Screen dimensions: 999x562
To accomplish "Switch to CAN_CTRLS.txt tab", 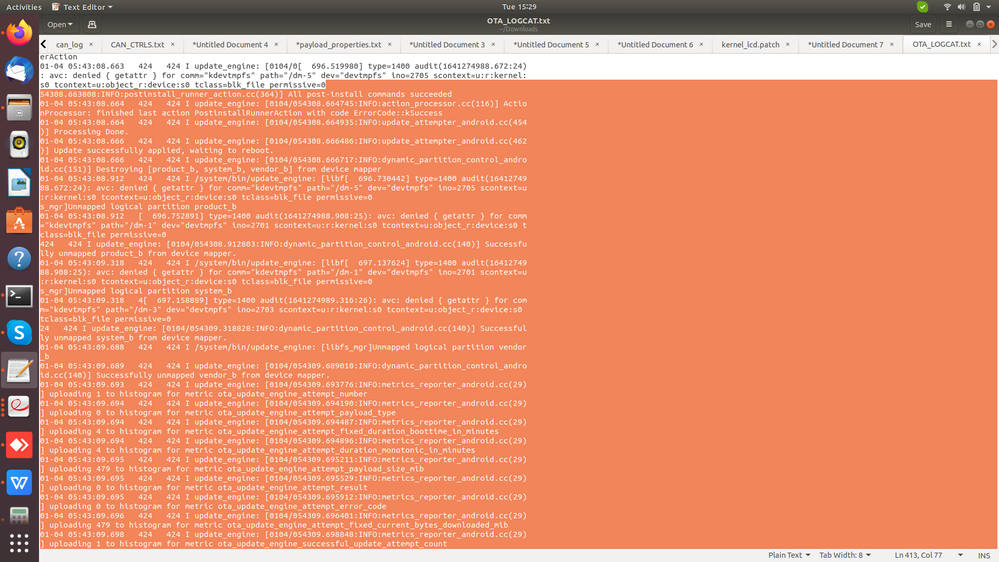I will 137,45.
